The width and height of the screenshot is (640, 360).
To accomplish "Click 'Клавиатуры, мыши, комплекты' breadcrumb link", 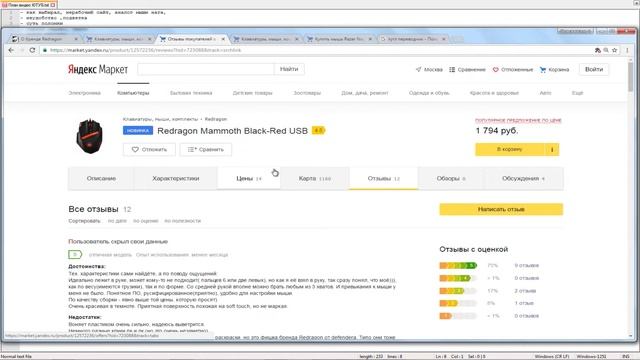I will click(x=160, y=119).
